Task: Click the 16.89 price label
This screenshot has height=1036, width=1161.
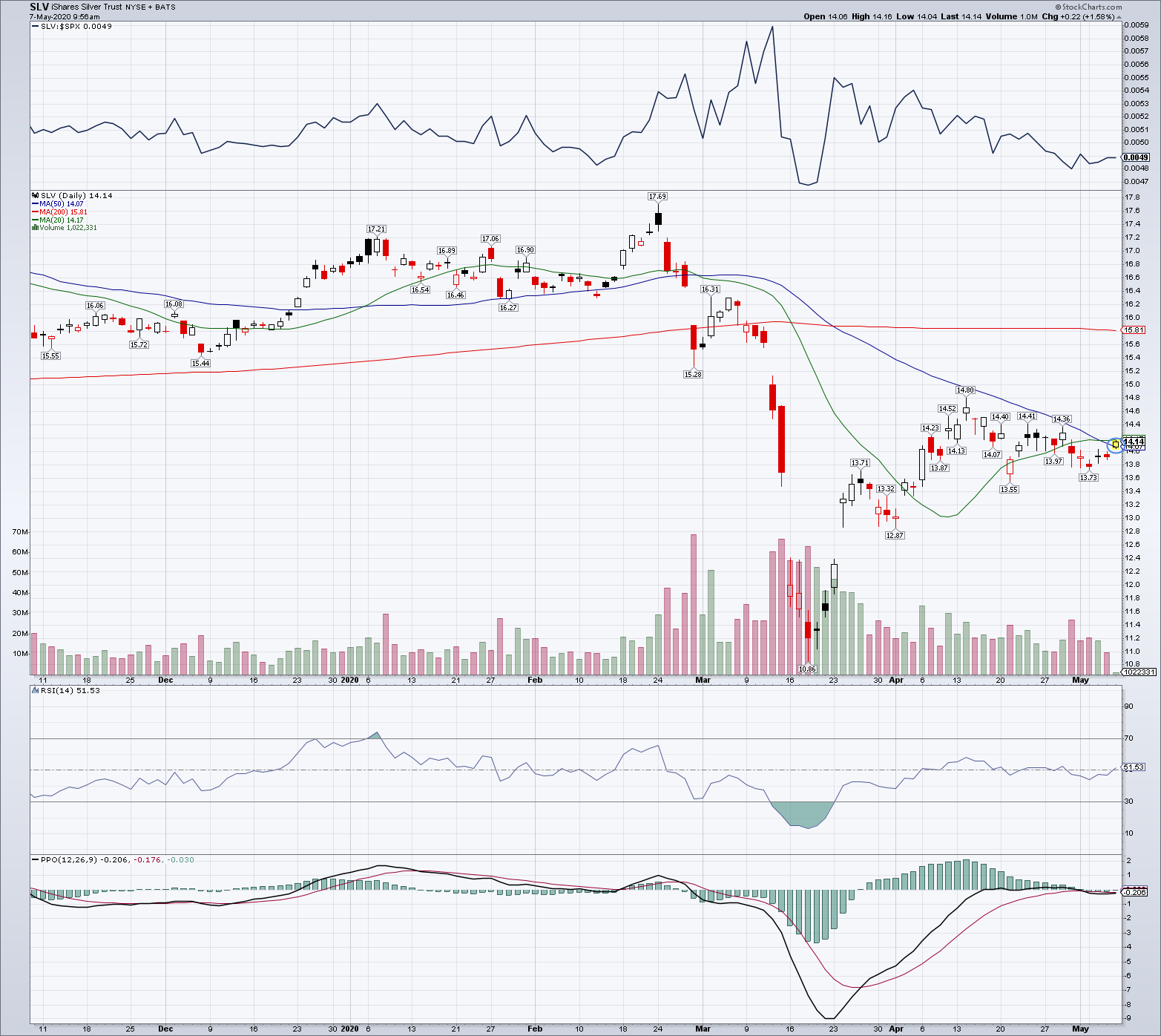Action: 447,251
